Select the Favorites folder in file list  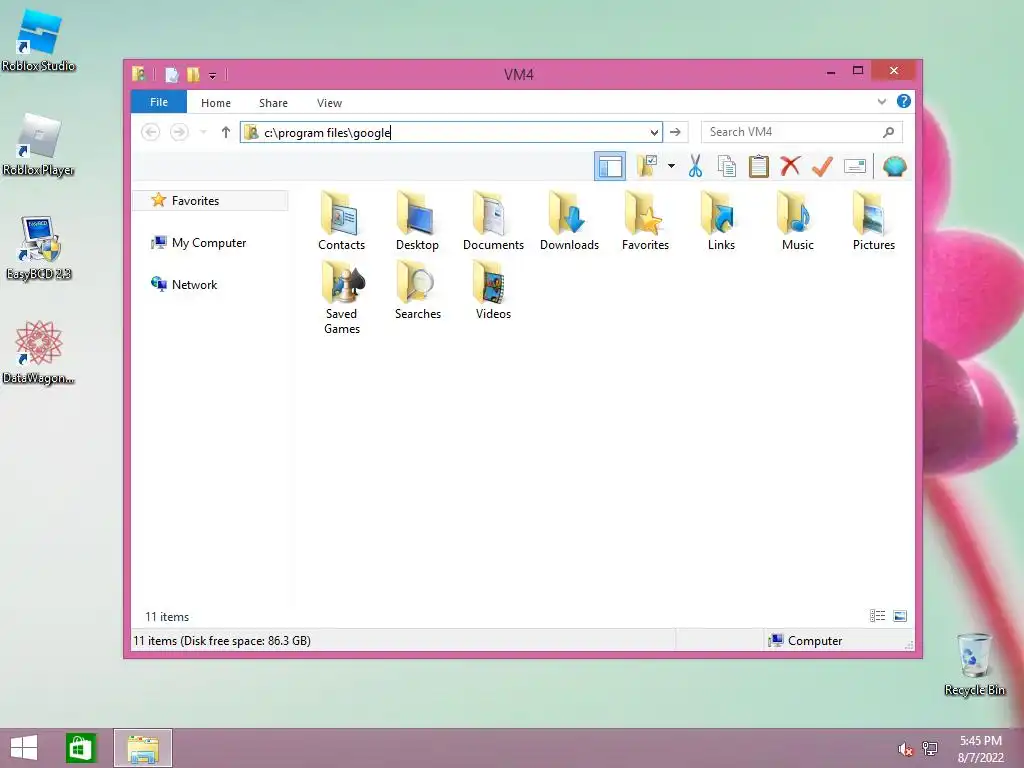tap(645, 221)
